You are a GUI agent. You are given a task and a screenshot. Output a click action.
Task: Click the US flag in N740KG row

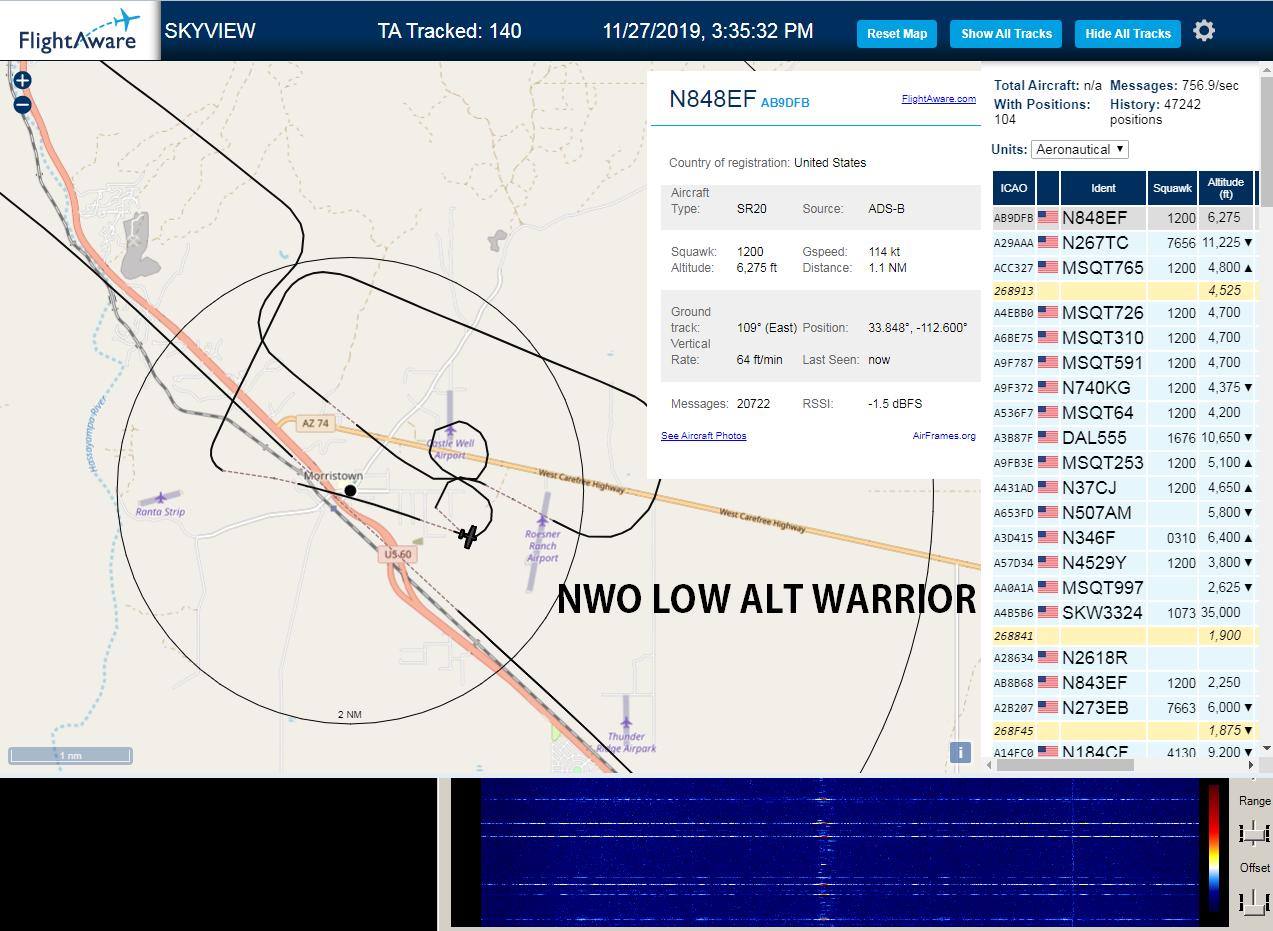pos(1048,387)
